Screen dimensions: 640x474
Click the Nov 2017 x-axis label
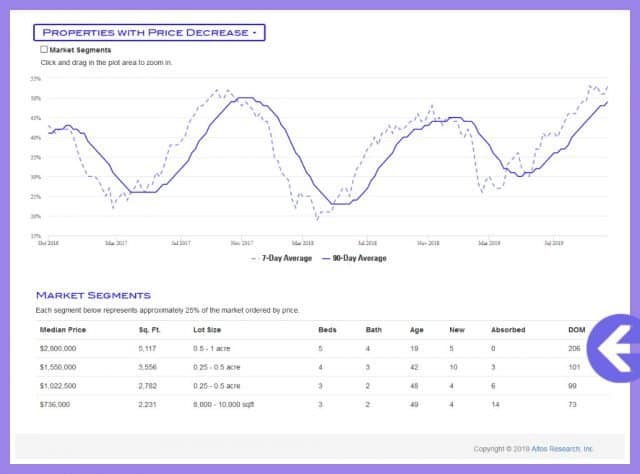pos(242,243)
